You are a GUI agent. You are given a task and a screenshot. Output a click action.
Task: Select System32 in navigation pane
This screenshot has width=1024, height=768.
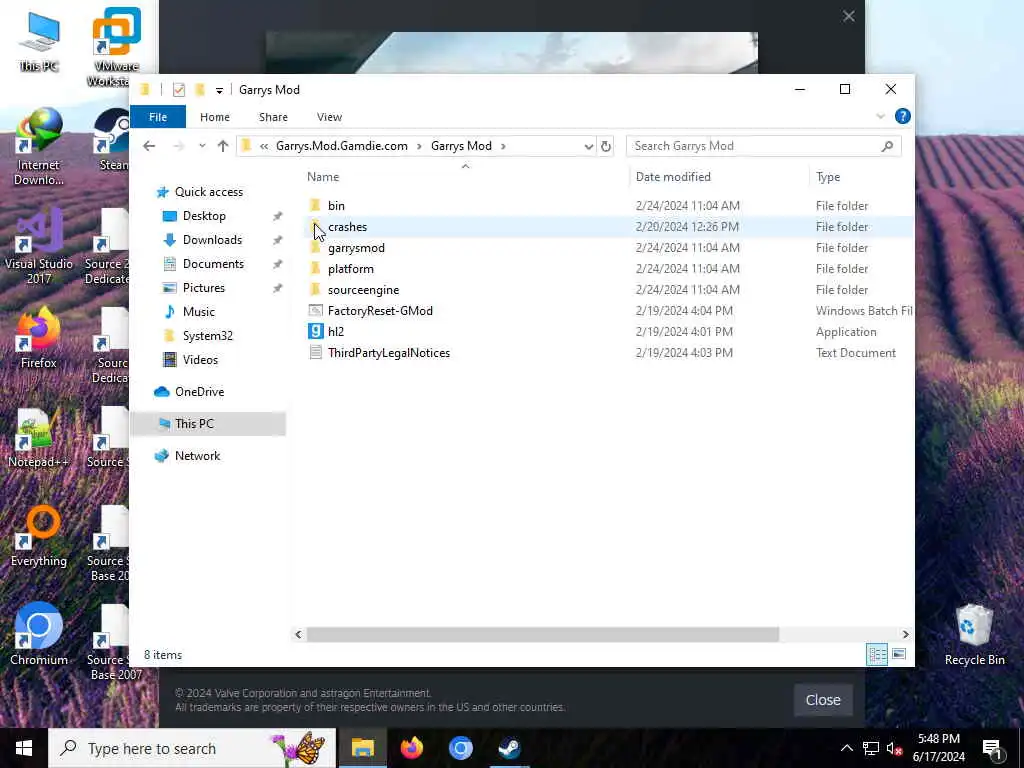coord(207,336)
